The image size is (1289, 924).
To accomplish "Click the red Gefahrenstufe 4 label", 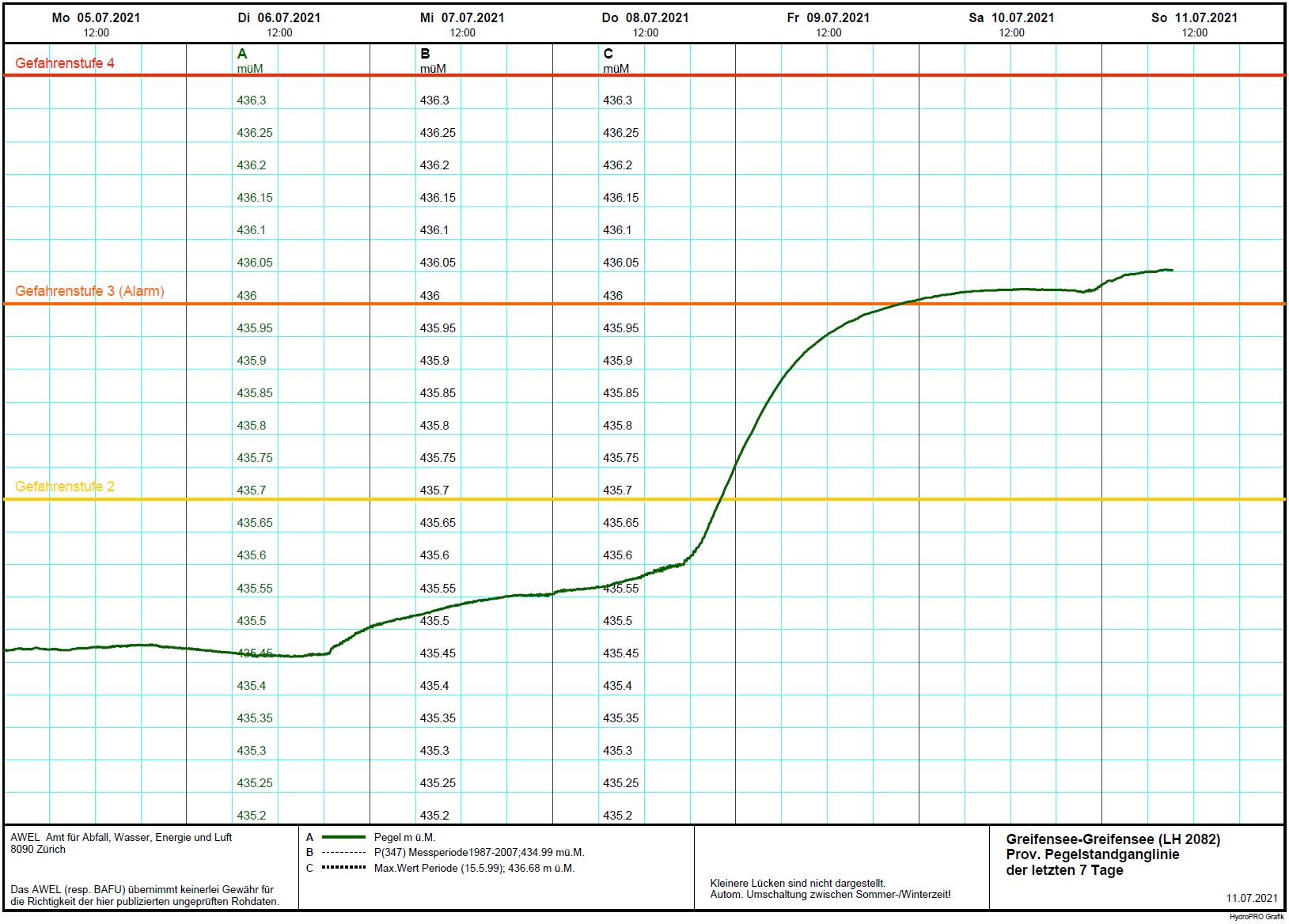I will pos(65,63).
